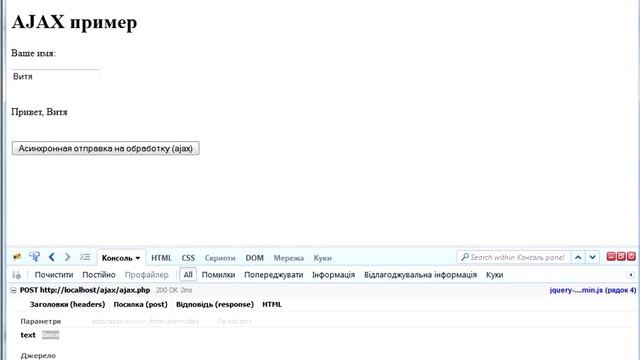Image resolution: width=640 pixels, height=360 pixels.
Task: Click the highlighted value of text parameter
Action: (51, 335)
